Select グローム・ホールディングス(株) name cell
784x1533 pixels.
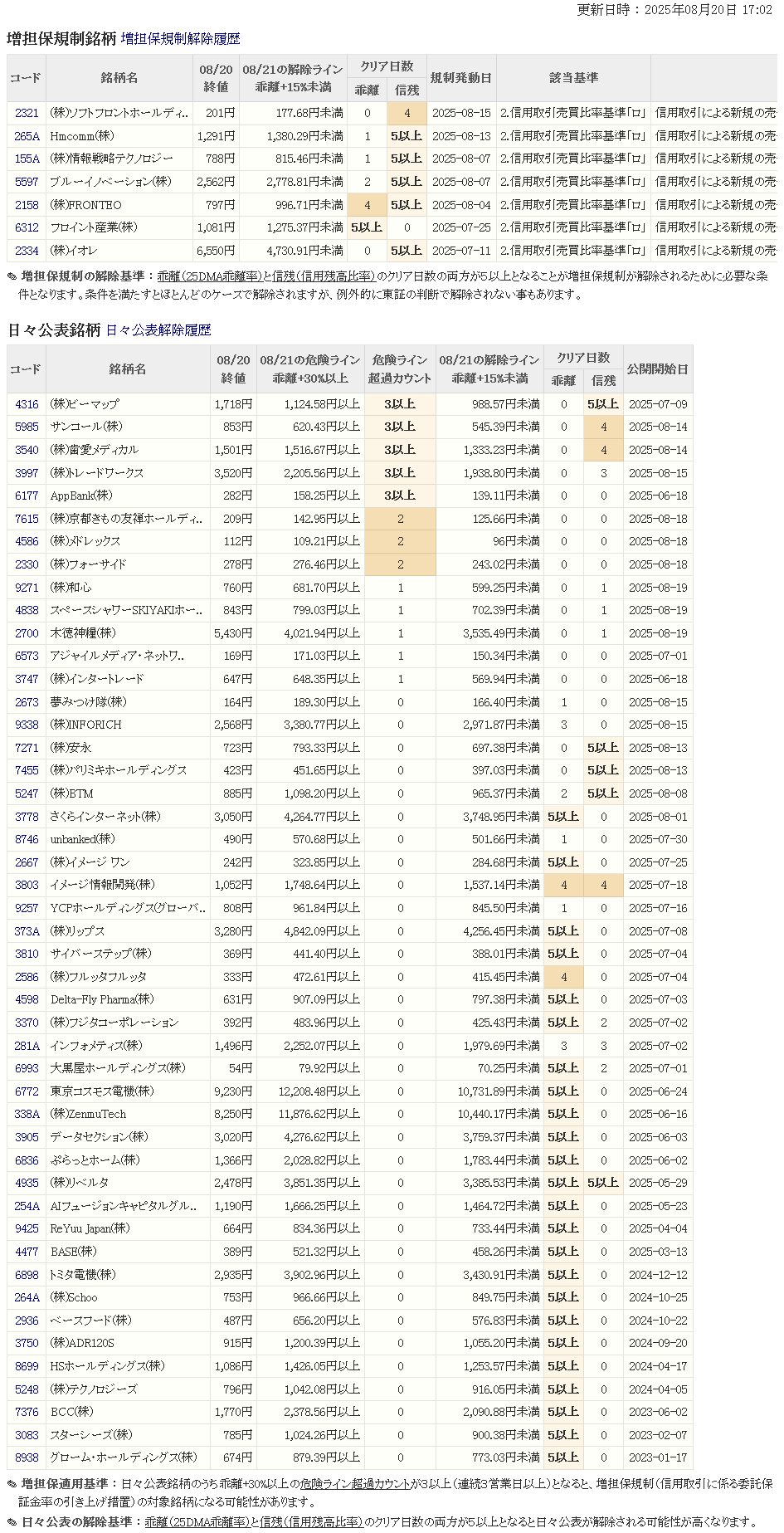[127, 1457]
